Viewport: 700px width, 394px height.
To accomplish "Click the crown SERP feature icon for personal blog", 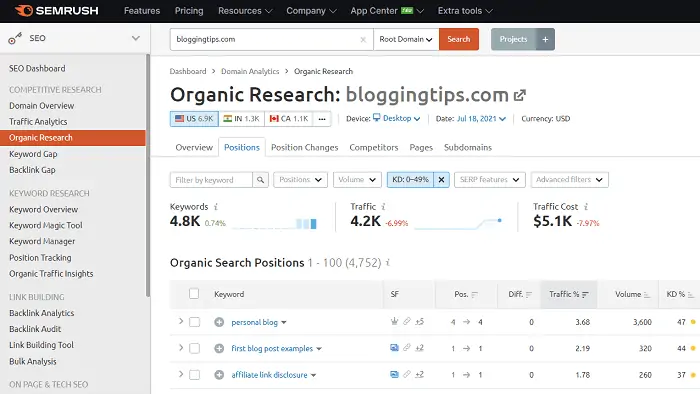I will (x=394, y=321).
